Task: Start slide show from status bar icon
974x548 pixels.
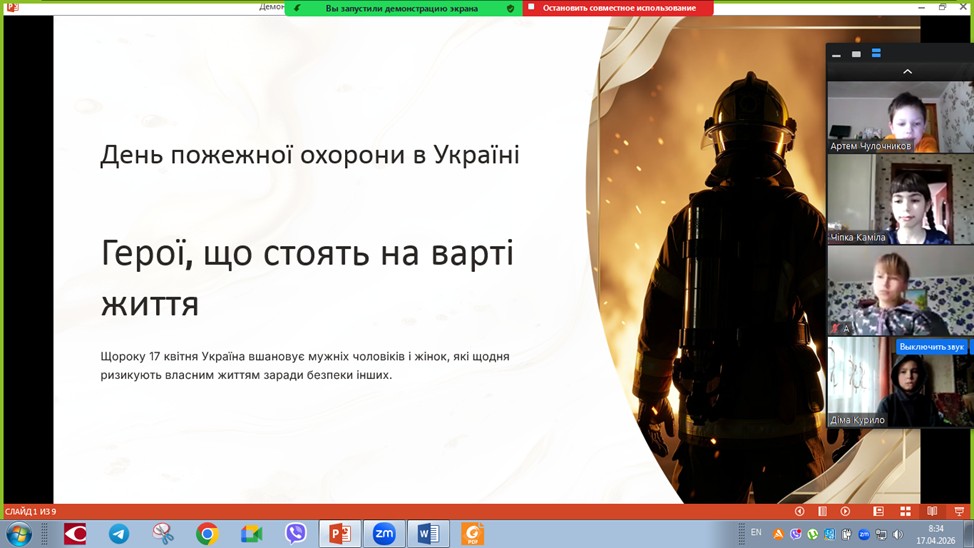Action: click(x=959, y=511)
